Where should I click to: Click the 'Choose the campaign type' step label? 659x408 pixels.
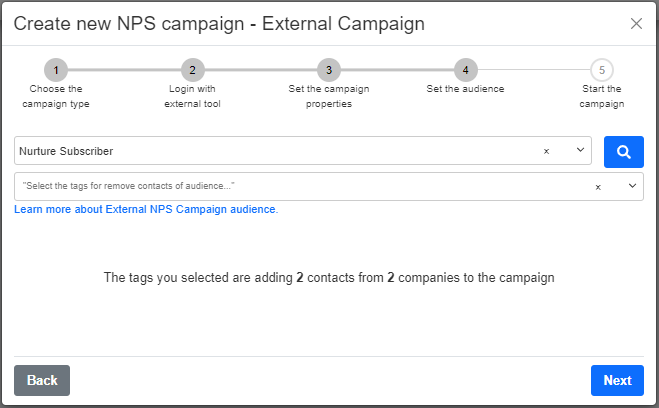coord(56,96)
